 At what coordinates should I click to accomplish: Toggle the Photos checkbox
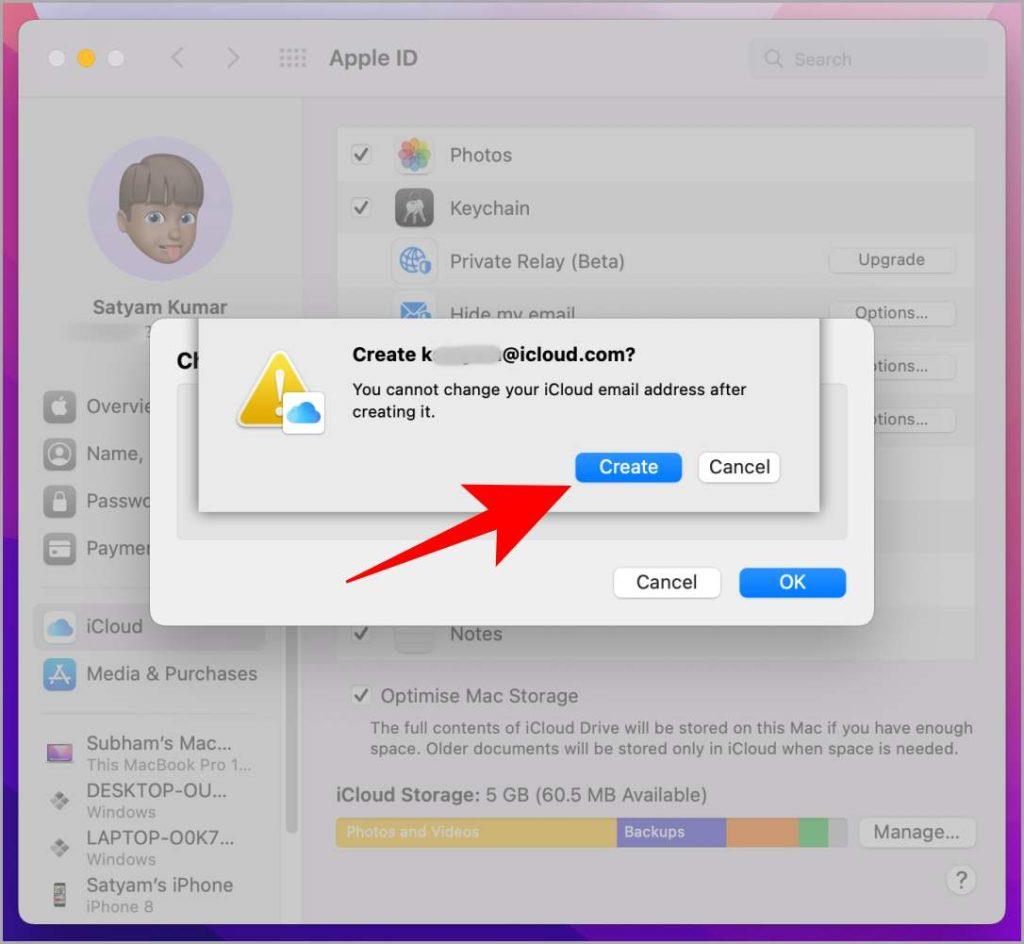click(361, 155)
